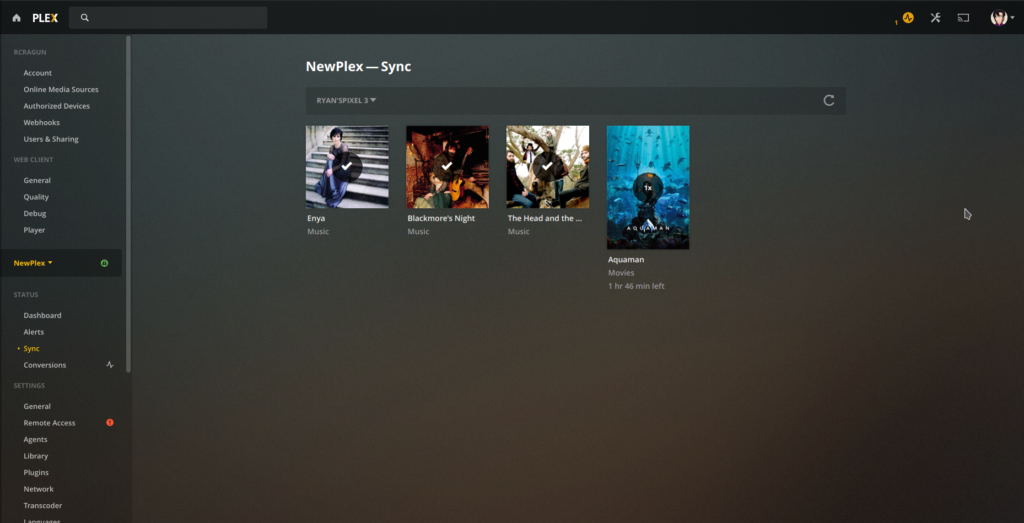Screen dimensions: 1024x523
Task: Click the sidebar scrollbar
Action: [129, 204]
